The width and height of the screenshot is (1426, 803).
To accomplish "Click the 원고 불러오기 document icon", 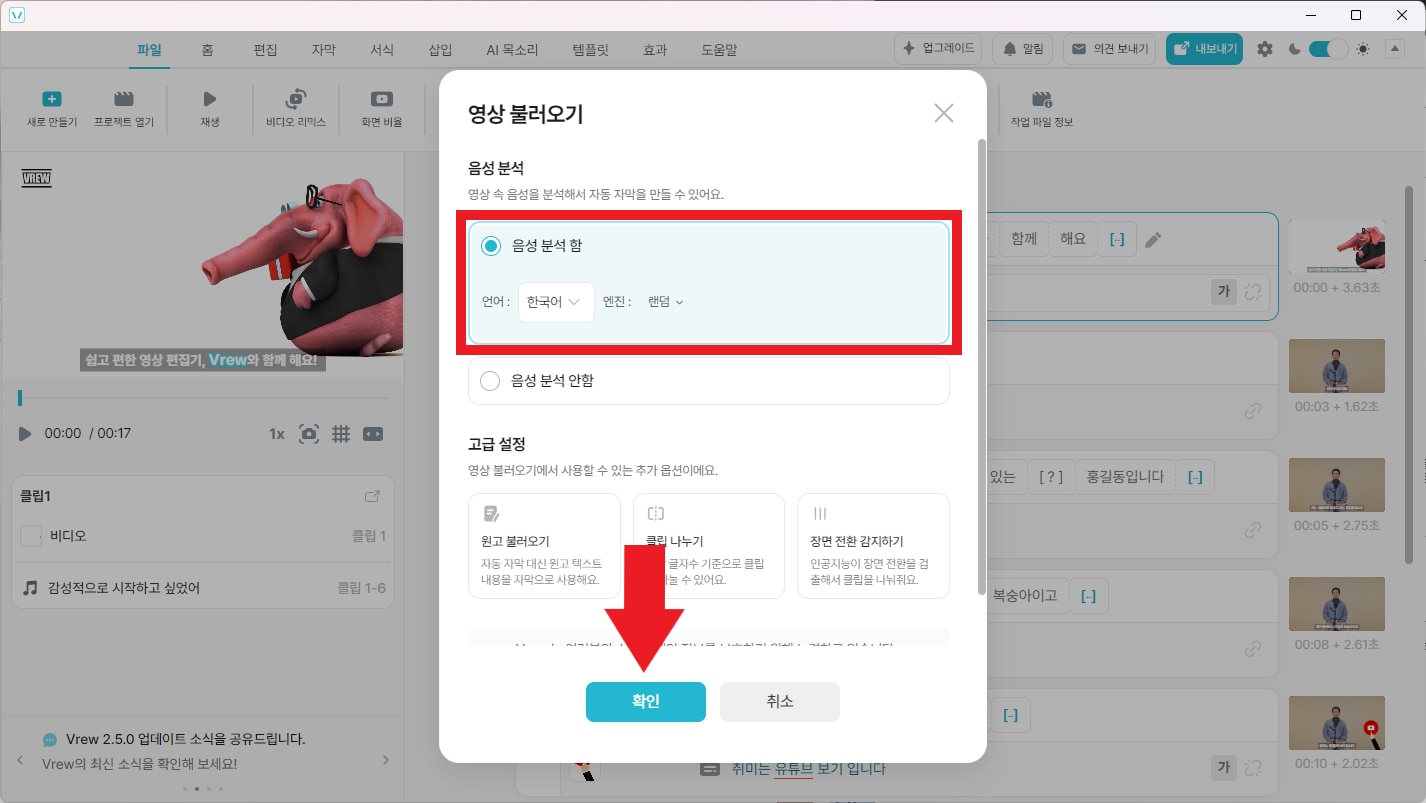I will coord(491,514).
